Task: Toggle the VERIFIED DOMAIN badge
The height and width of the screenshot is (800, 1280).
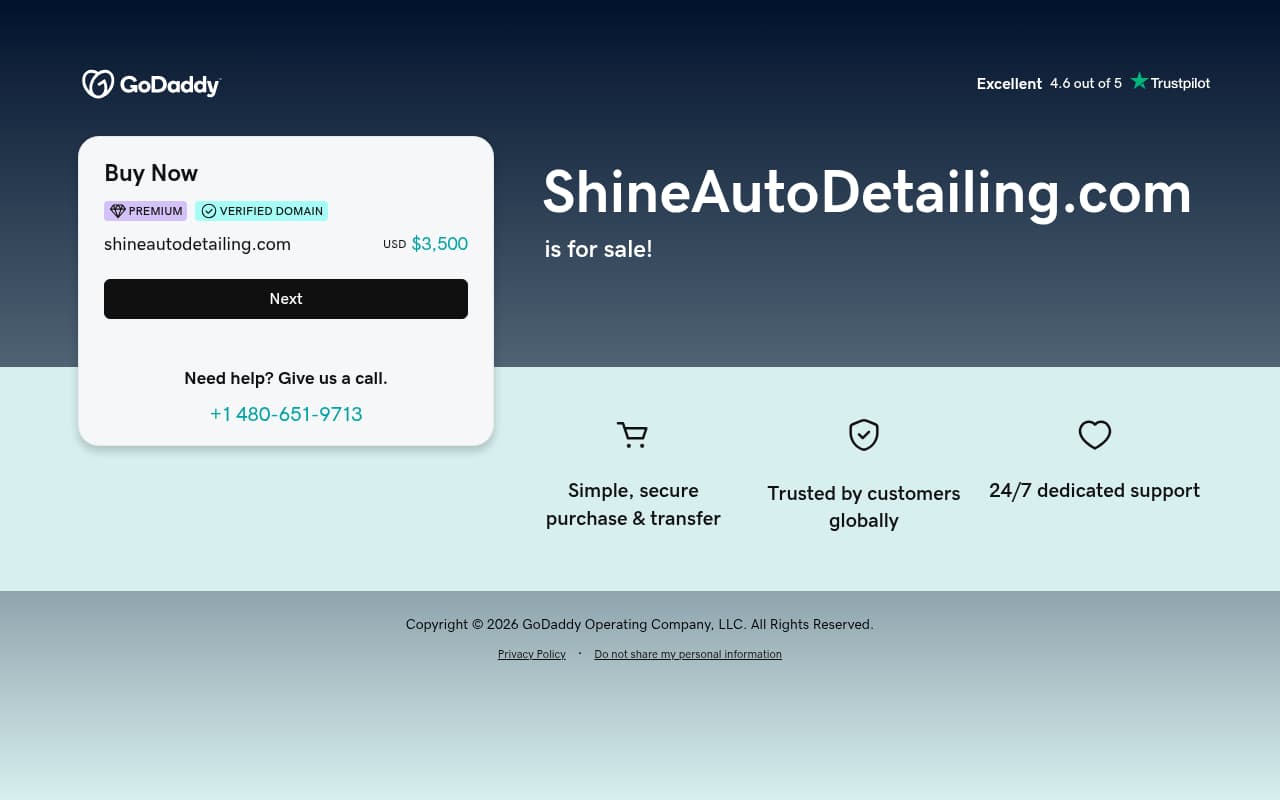Action: 262,211
